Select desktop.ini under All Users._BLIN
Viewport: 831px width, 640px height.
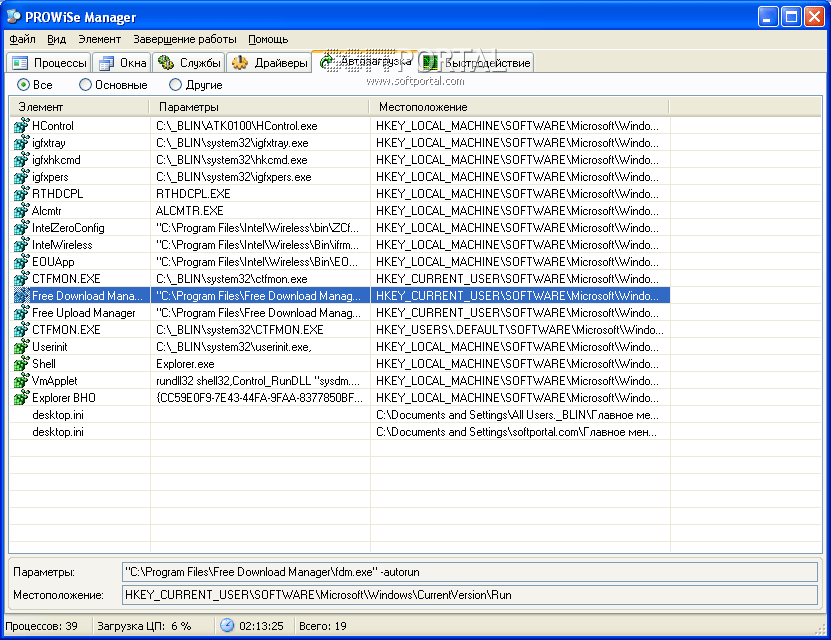[x=58, y=414]
